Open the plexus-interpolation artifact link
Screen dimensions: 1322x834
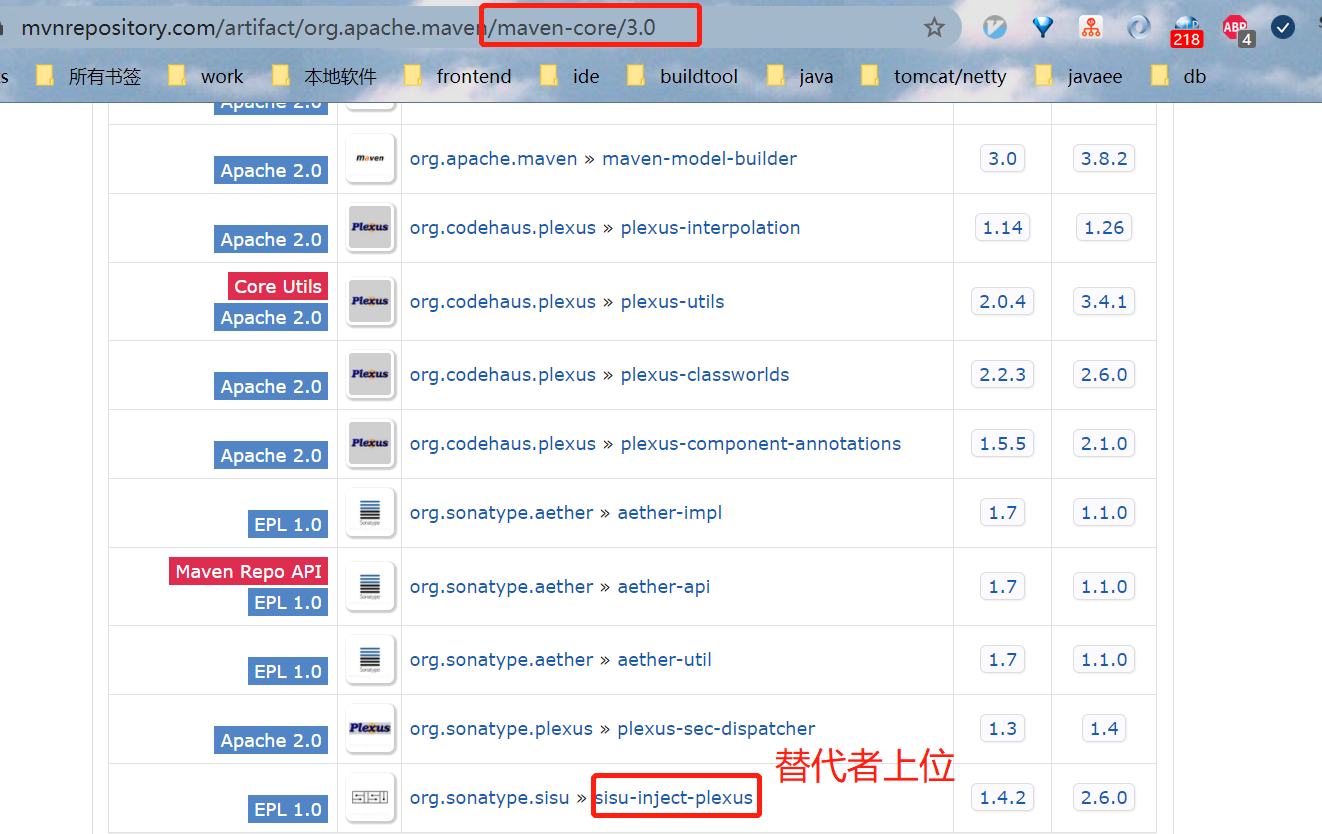pos(710,227)
